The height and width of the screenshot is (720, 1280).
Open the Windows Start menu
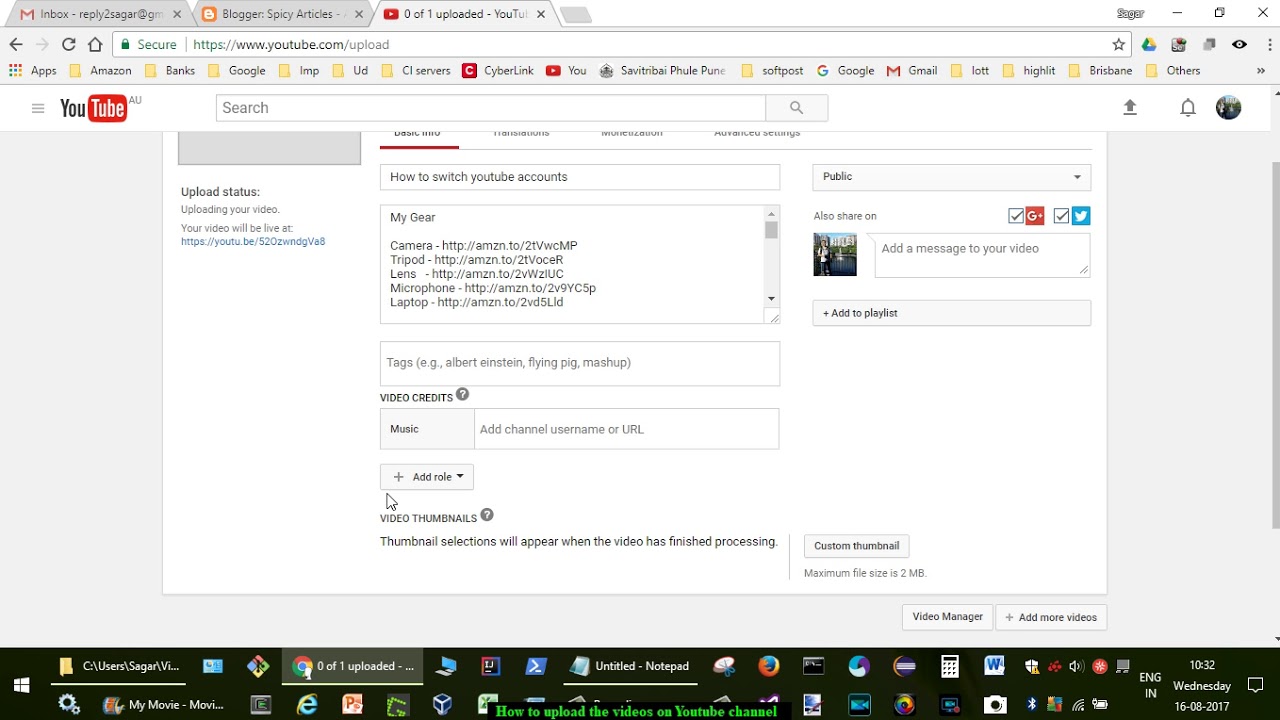[21, 686]
